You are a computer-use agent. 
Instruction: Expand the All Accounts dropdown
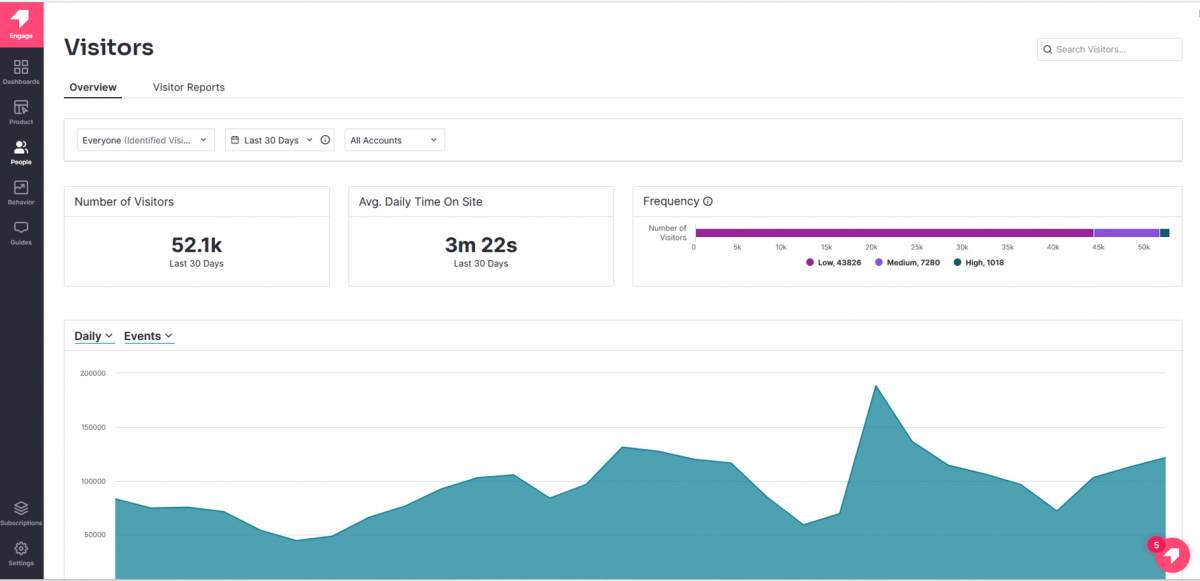(395, 140)
